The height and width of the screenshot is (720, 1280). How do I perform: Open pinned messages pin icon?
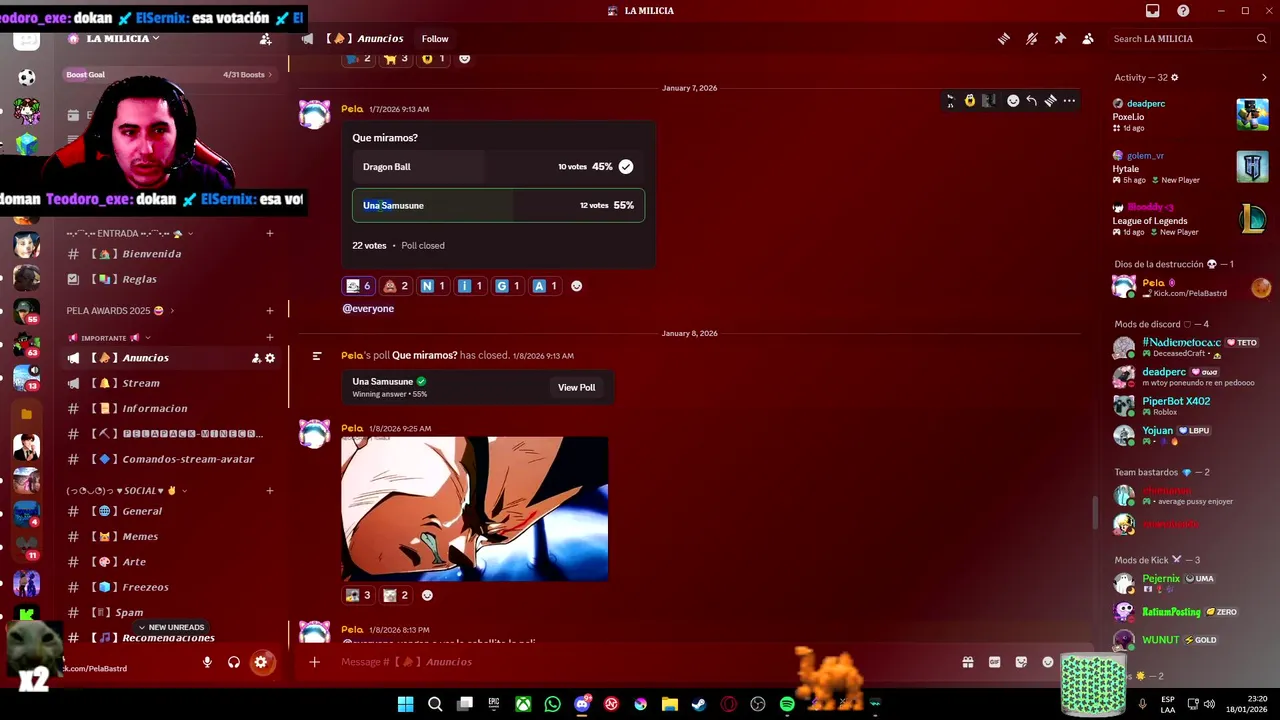[x=1060, y=39]
